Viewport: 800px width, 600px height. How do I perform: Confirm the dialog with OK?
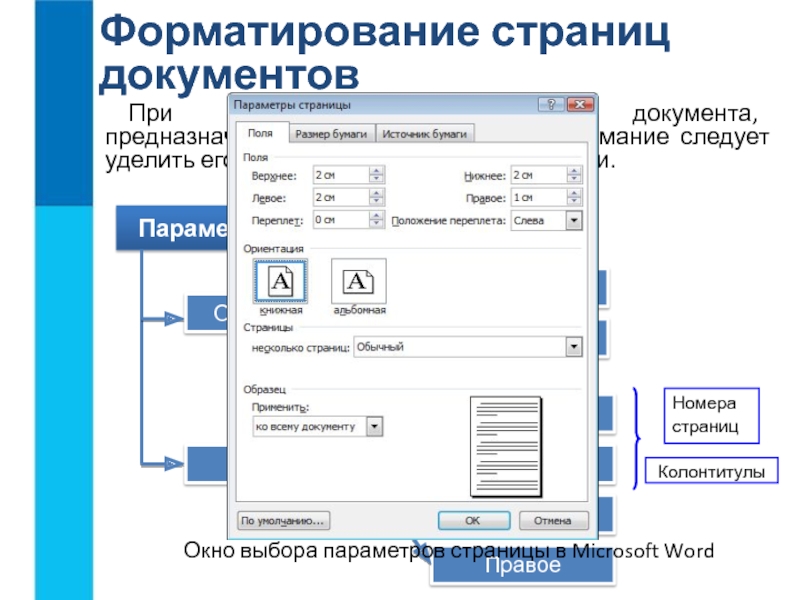tap(473, 521)
